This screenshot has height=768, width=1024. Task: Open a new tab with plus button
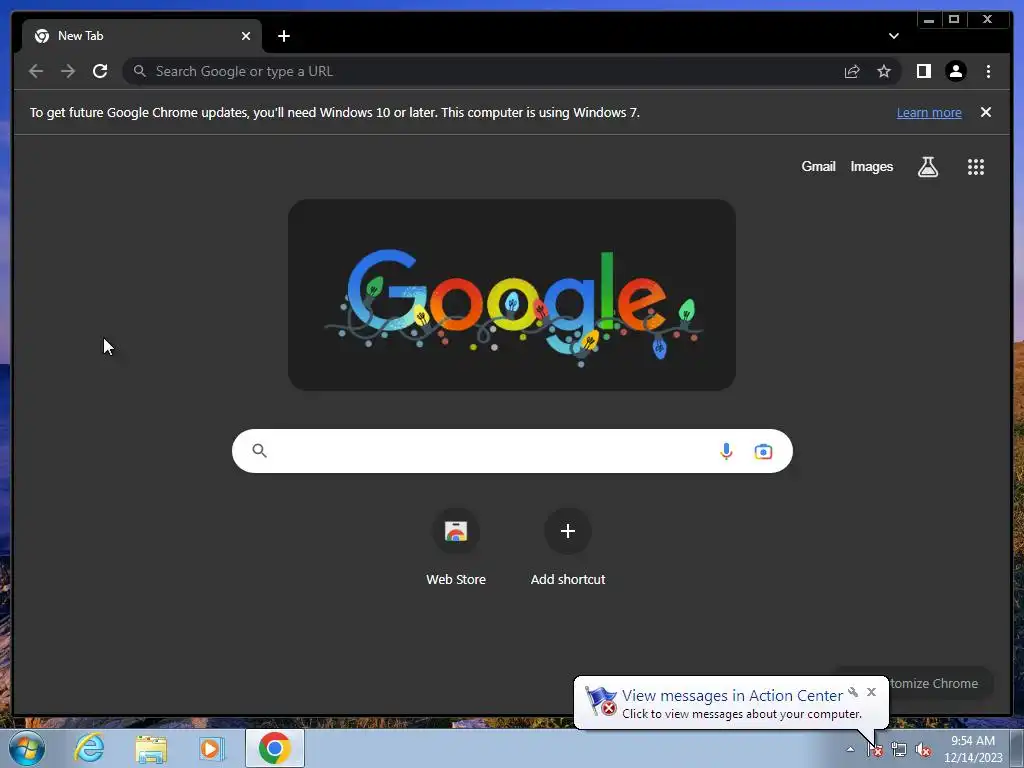(283, 36)
